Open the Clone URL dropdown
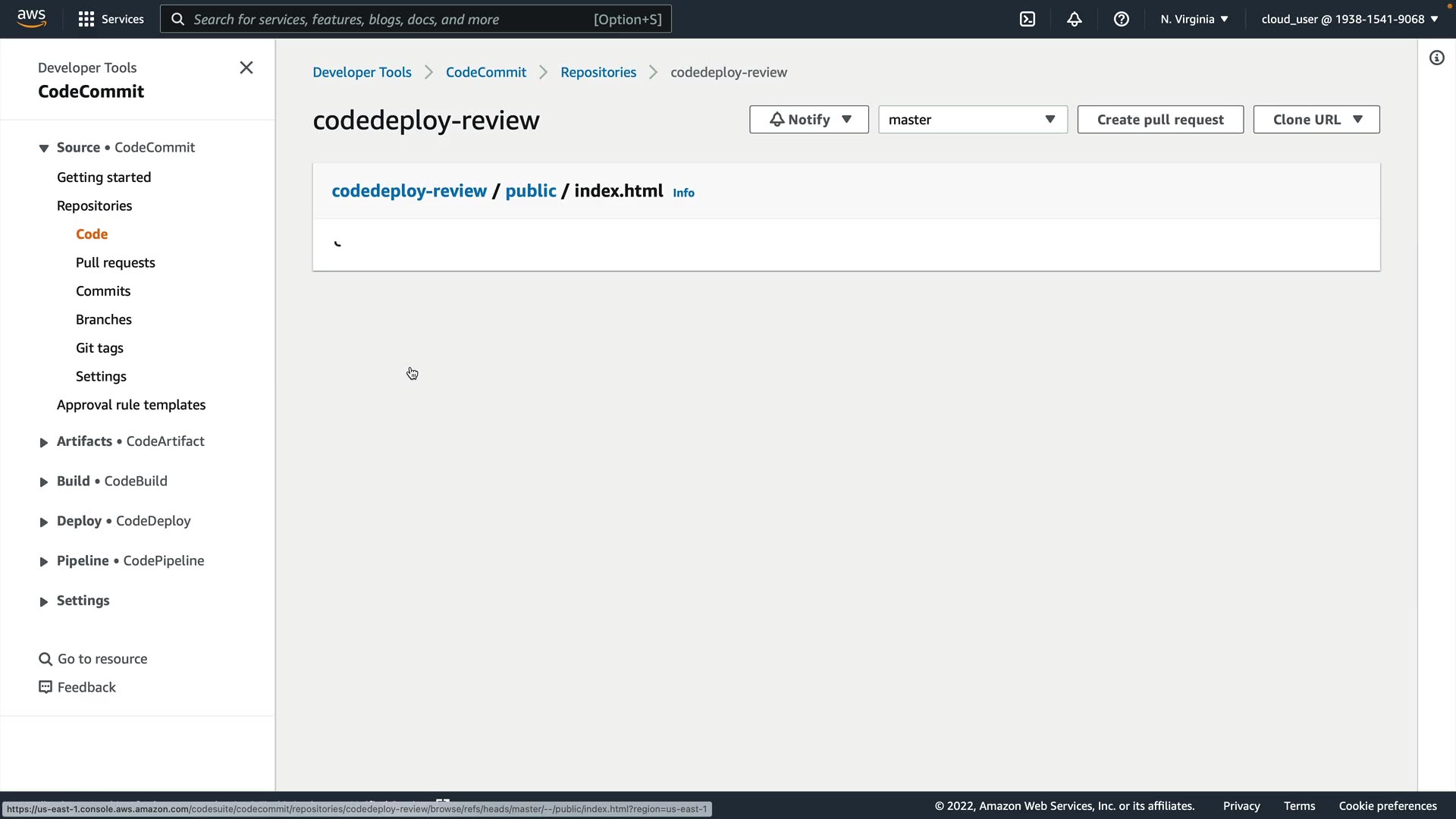The width and height of the screenshot is (1456, 819). 1316,120
